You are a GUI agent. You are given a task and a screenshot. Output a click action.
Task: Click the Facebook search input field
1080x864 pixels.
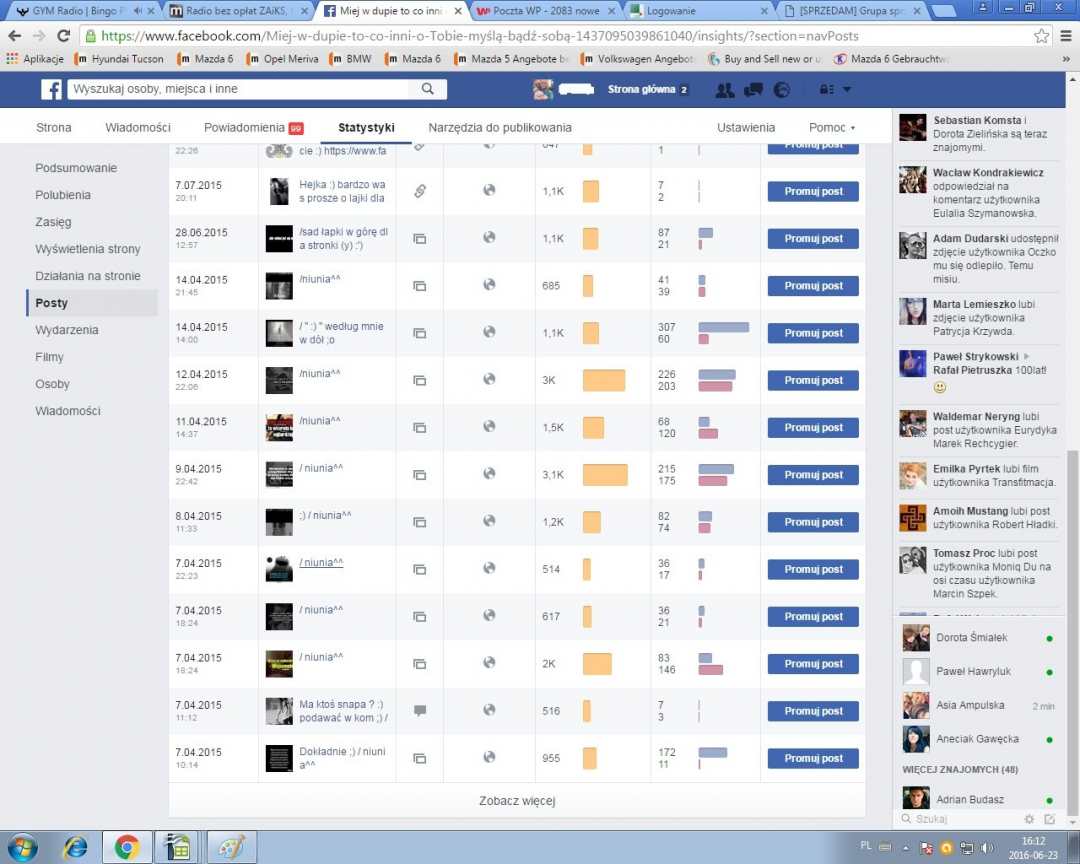pos(238,89)
